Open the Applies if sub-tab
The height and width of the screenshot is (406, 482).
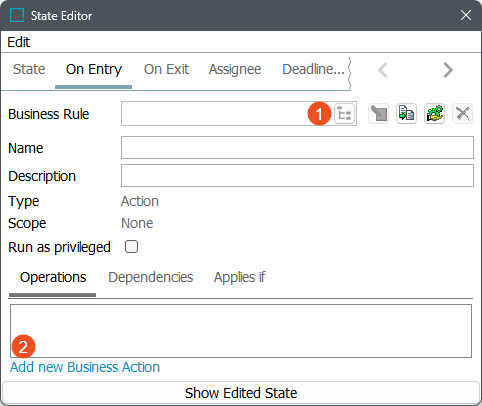coord(239,277)
